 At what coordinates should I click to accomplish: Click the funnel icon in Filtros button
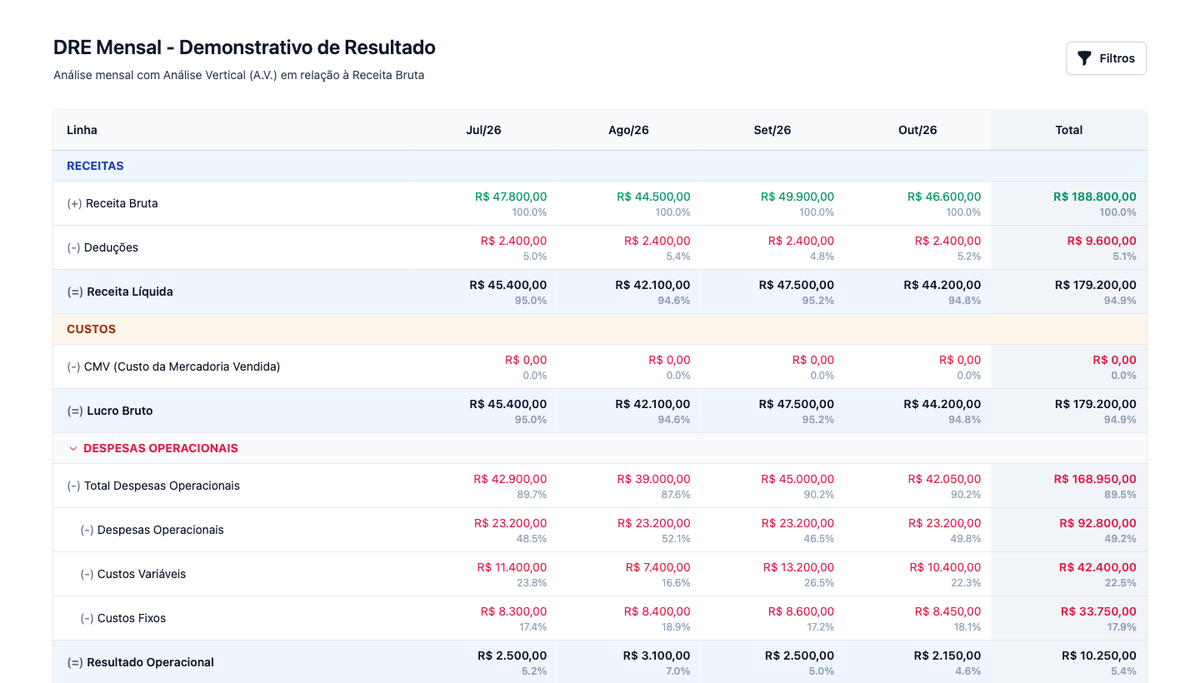(1084, 59)
